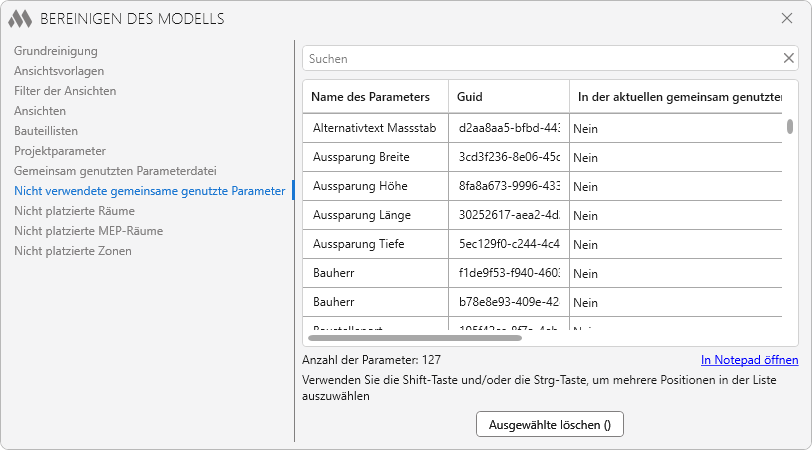Viewport: 812px width, 450px height.
Task: Open the Grundreinigung section
Action: click(55, 50)
